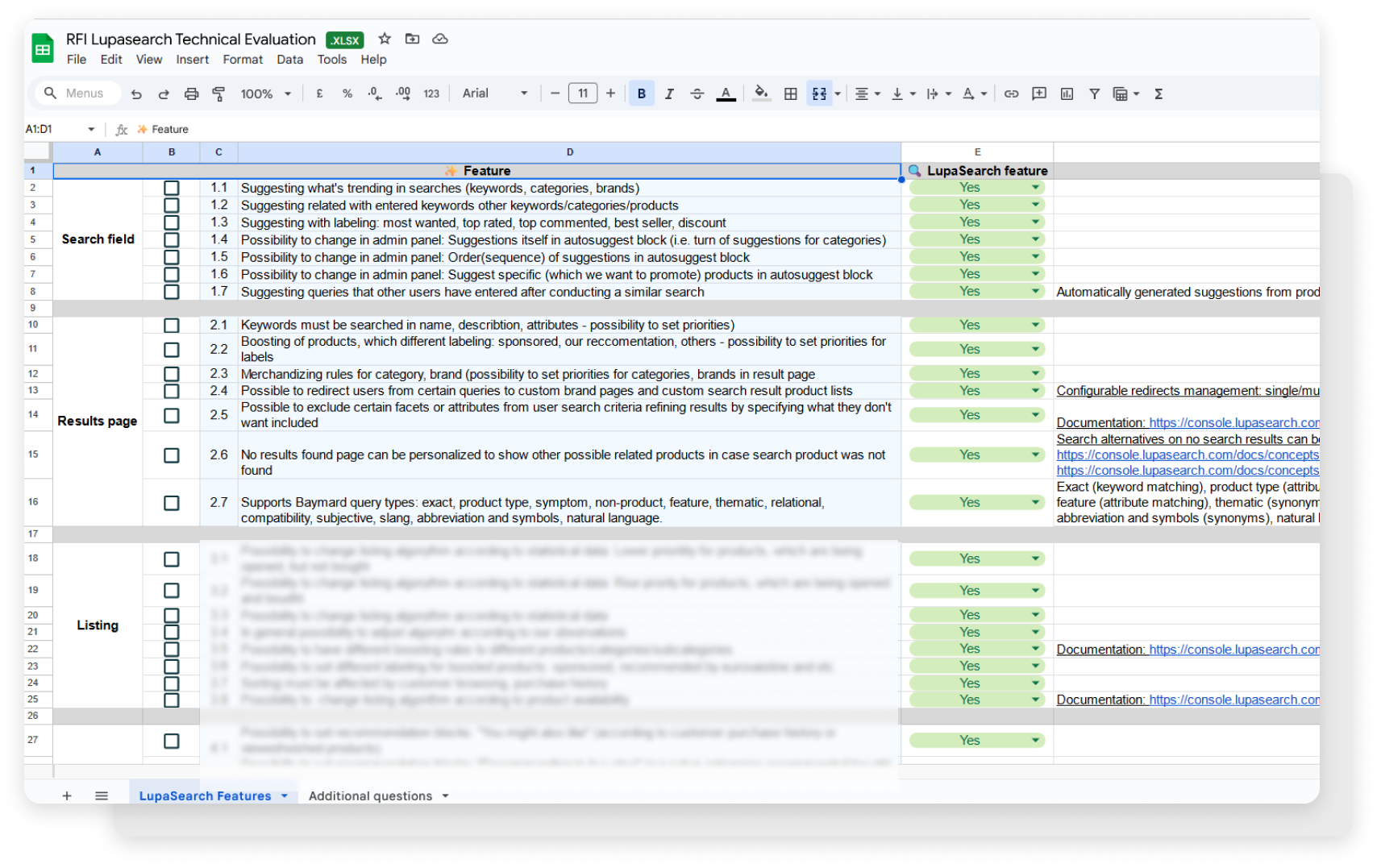The image size is (1377, 868).
Task: Open the Data menu
Action: [290, 60]
